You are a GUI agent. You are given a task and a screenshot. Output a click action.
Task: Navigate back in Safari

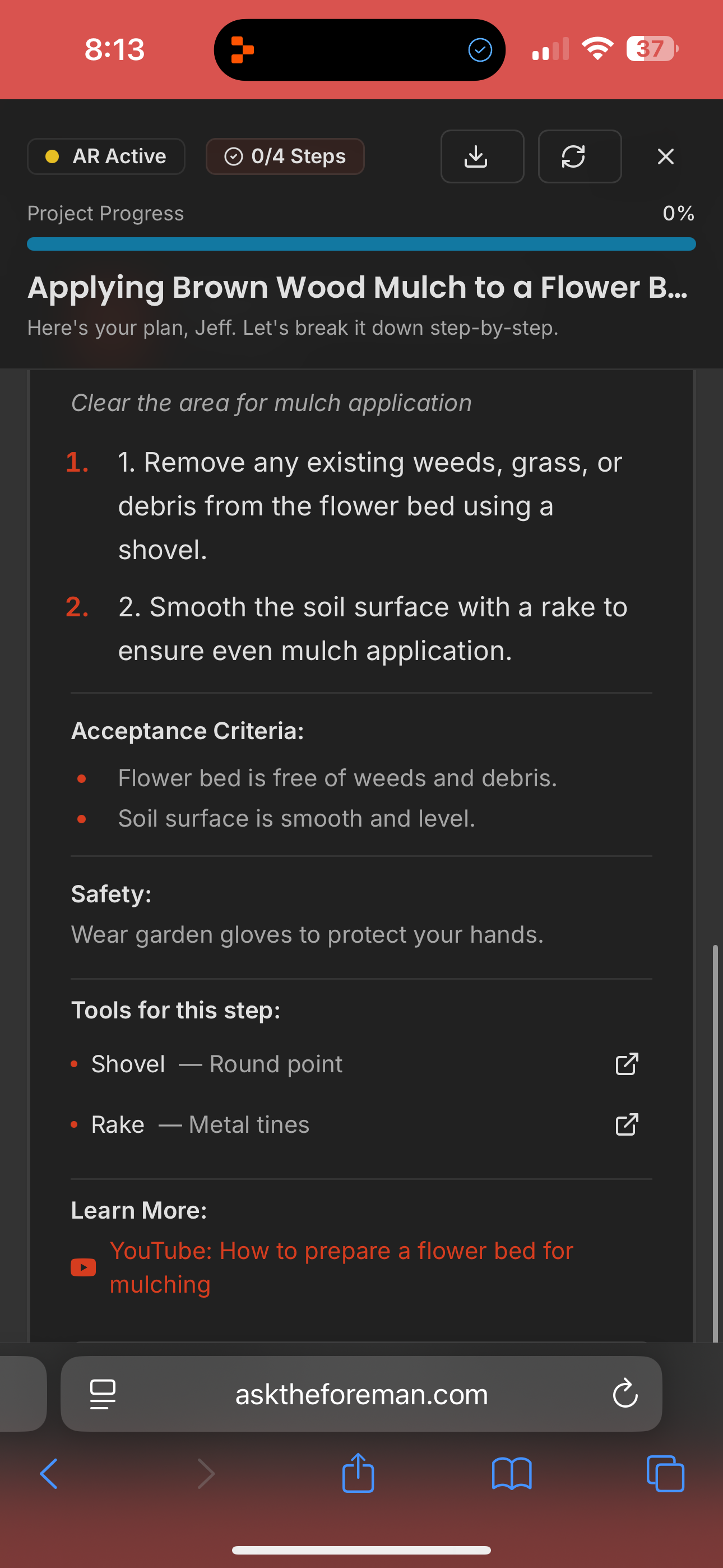(x=50, y=1474)
